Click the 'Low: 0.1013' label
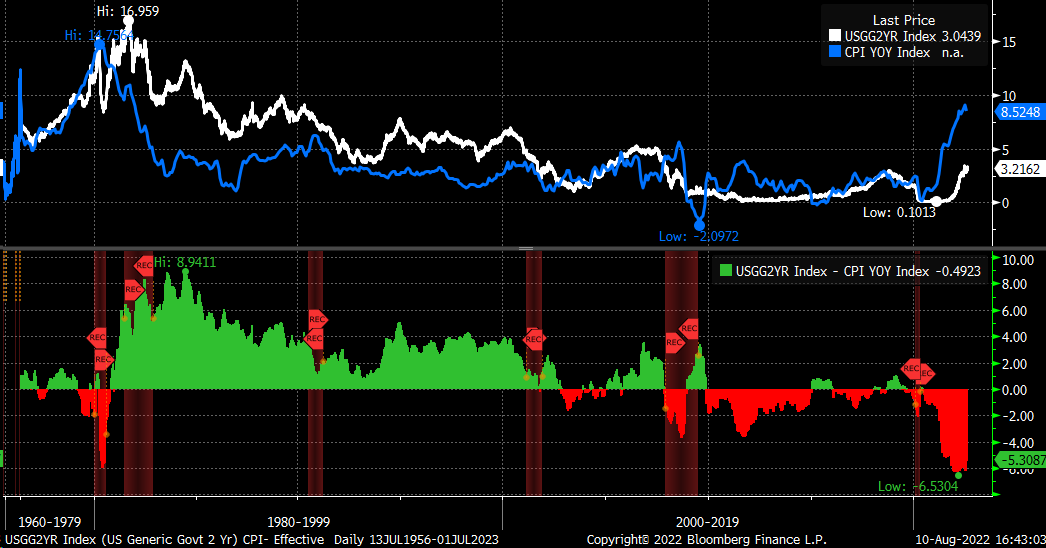Image resolution: width=1046 pixels, height=548 pixels. [899, 212]
